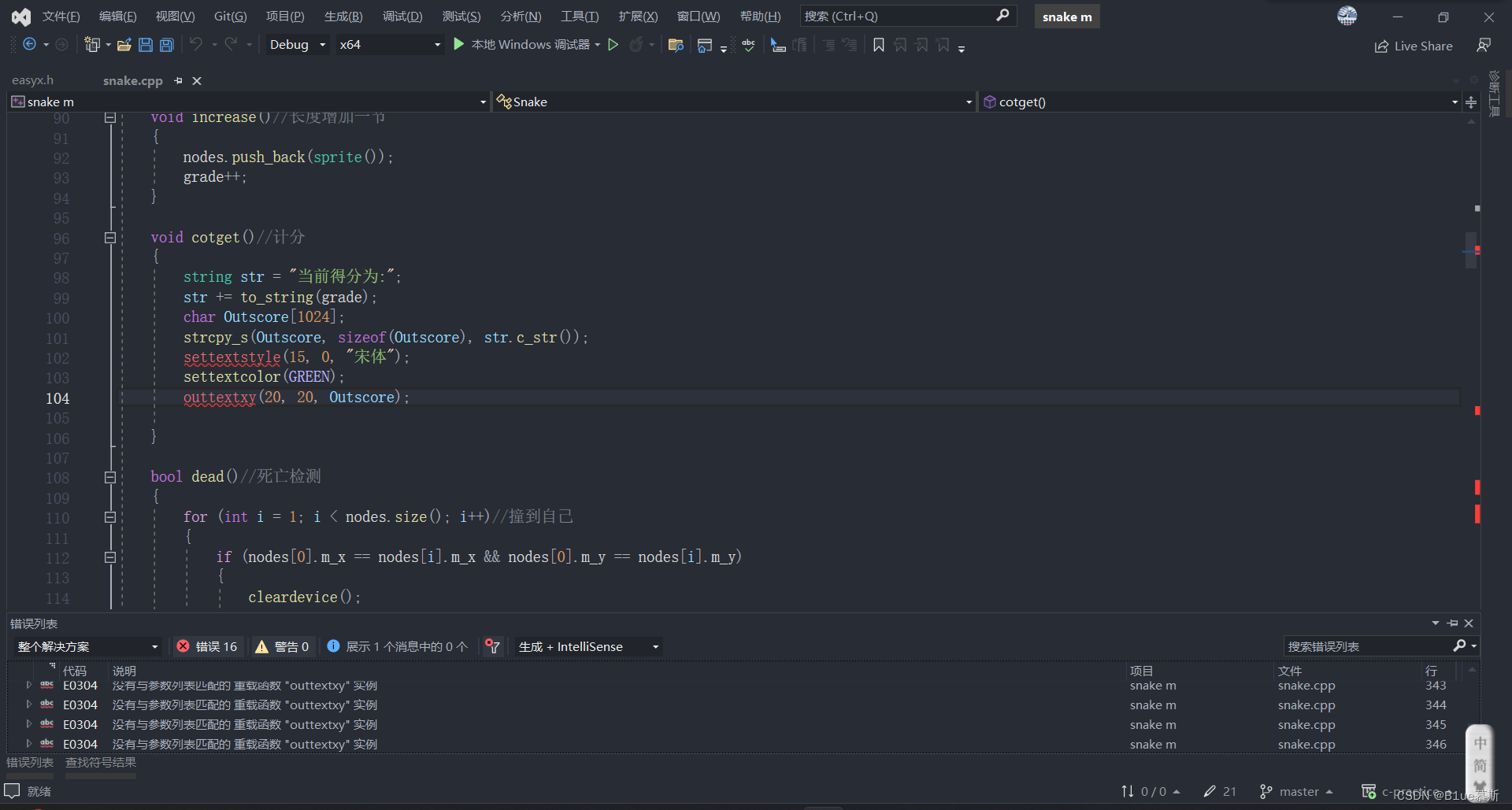Click the feedback smiley icon
This screenshot has height=810, width=1512.
tap(1484, 45)
